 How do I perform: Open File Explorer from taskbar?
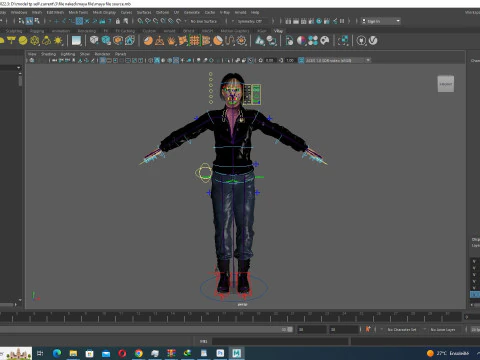73,353
